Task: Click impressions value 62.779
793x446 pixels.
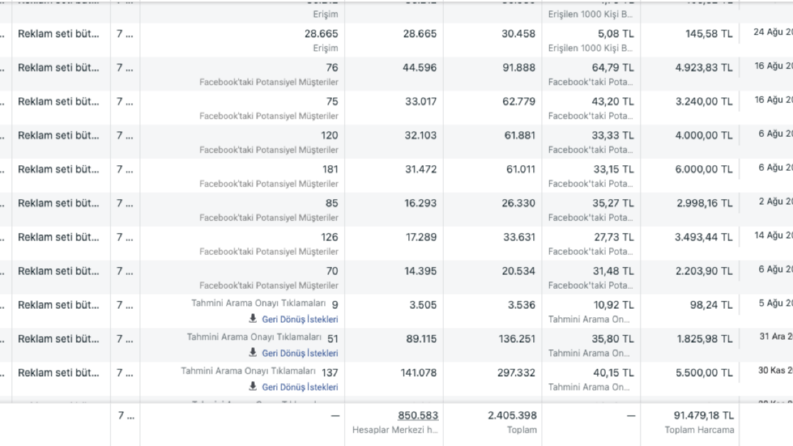Action: pyautogui.click(x=519, y=102)
